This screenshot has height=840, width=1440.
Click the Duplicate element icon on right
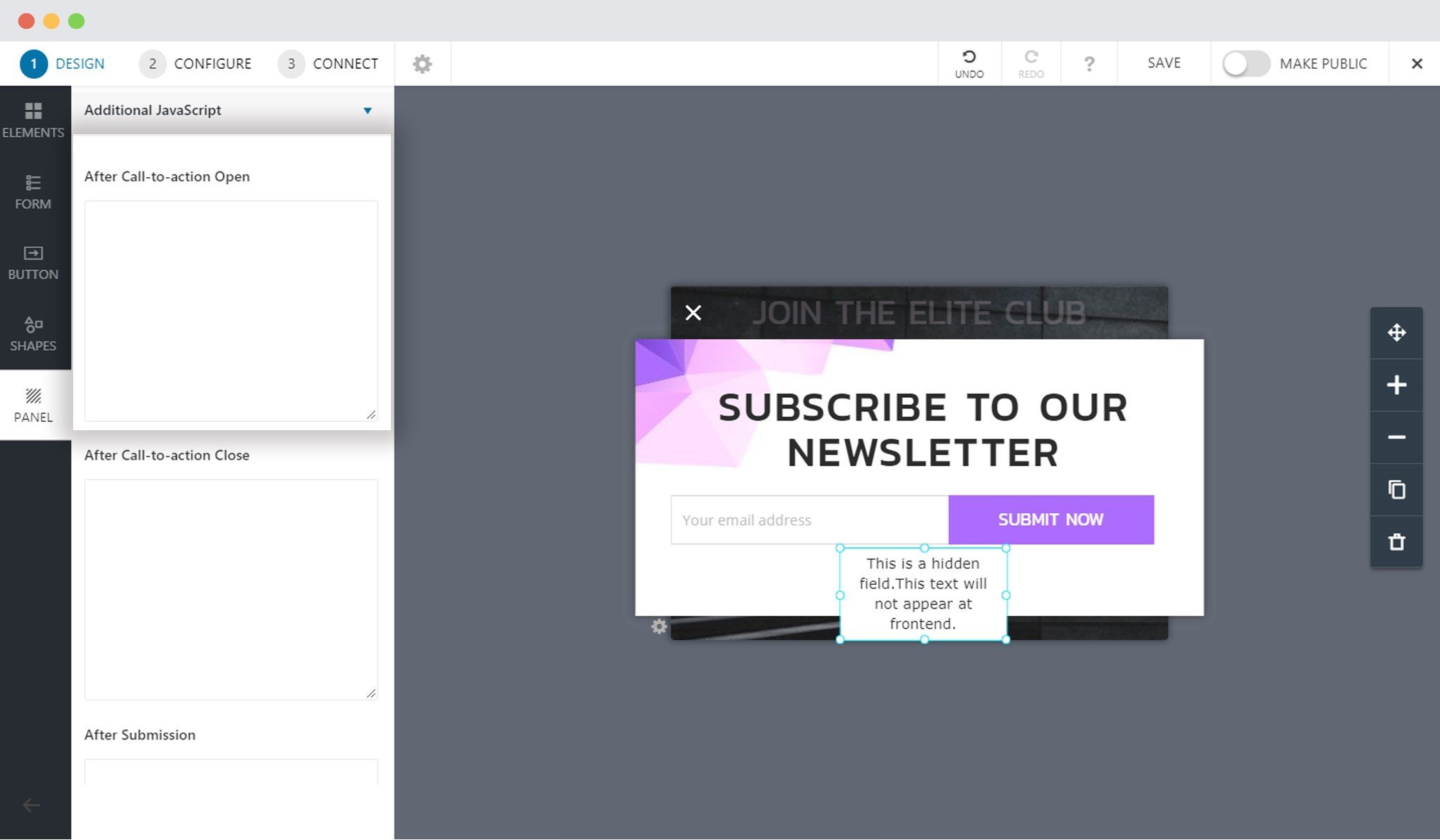[x=1397, y=489]
